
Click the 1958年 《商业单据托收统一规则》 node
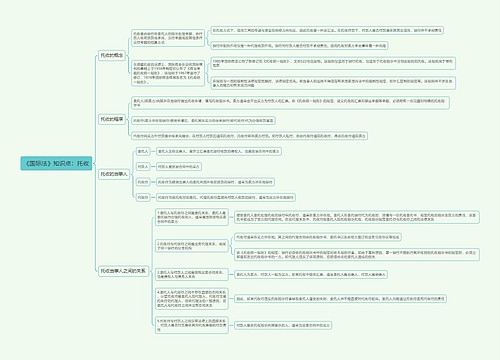tap(168, 73)
